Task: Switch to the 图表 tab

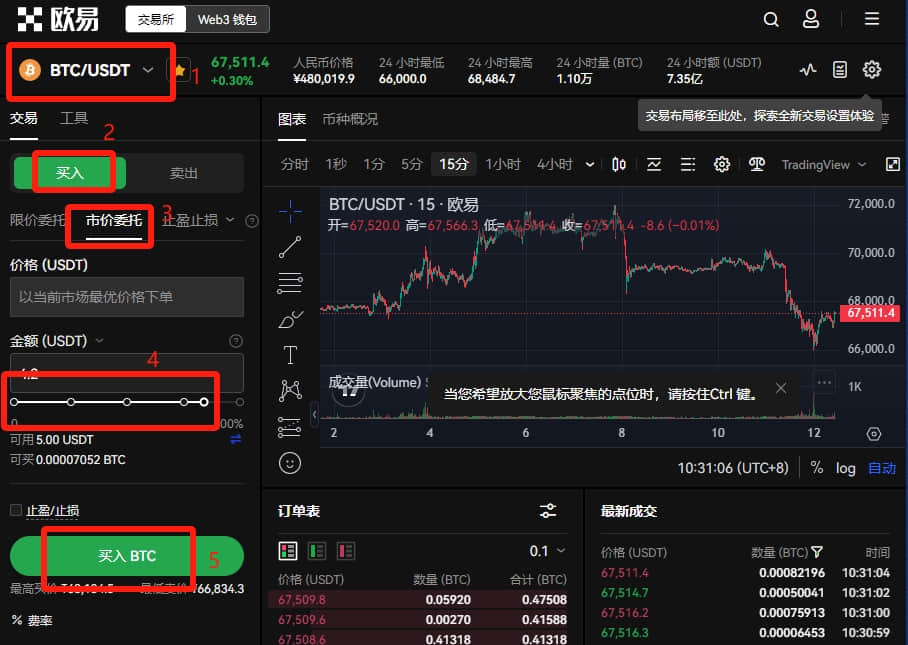Action: coord(292,119)
